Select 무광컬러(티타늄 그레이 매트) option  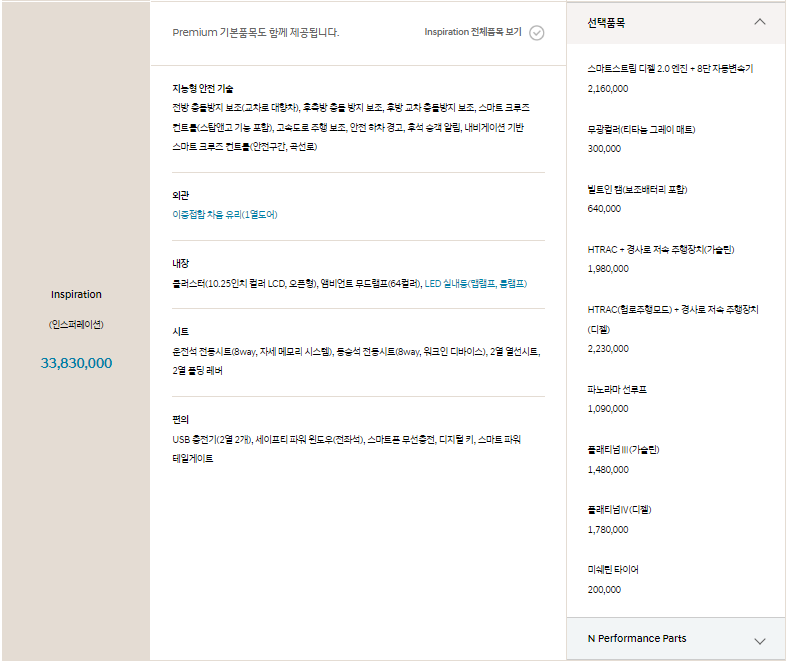pyautogui.click(x=641, y=130)
